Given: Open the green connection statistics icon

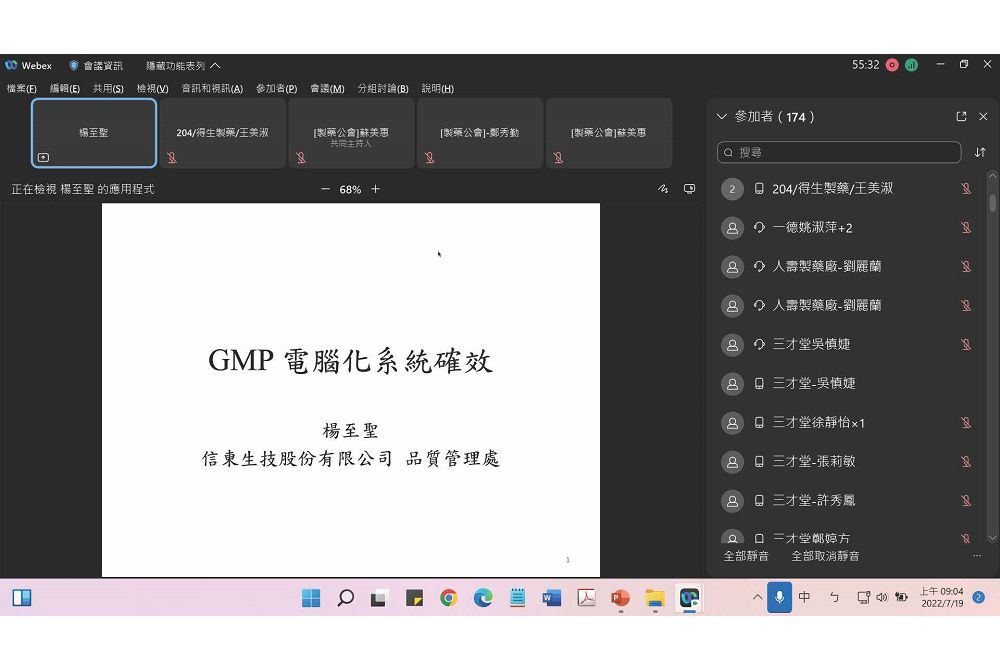Looking at the screenshot, I should (911, 65).
